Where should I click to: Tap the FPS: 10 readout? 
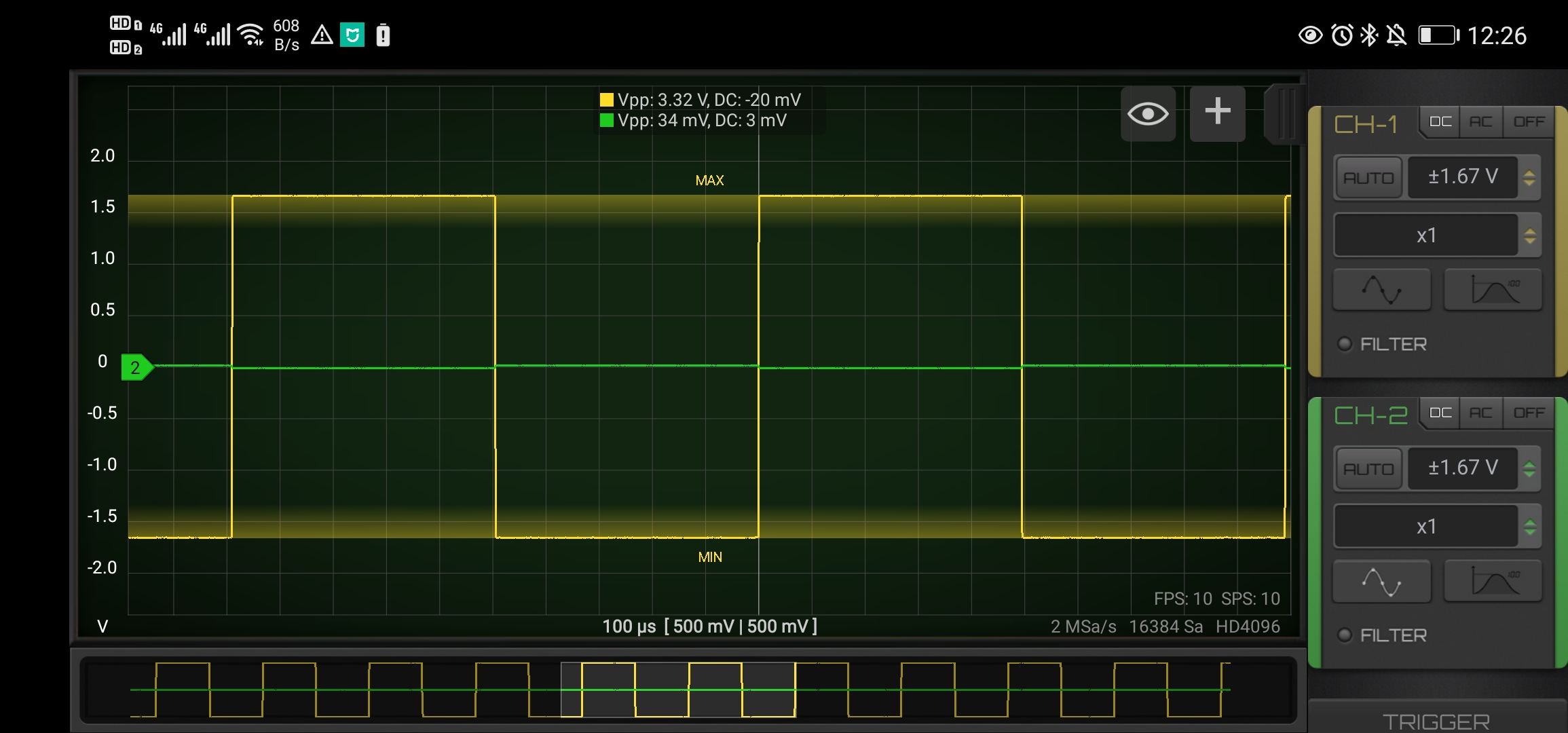click(x=1182, y=599)
